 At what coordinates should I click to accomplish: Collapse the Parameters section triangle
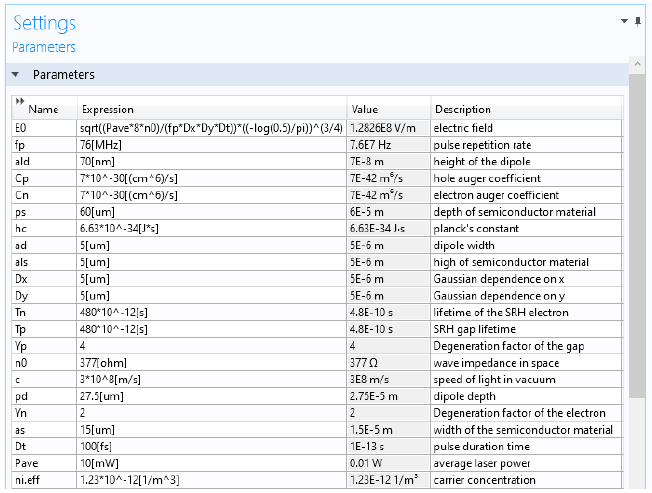15,75
